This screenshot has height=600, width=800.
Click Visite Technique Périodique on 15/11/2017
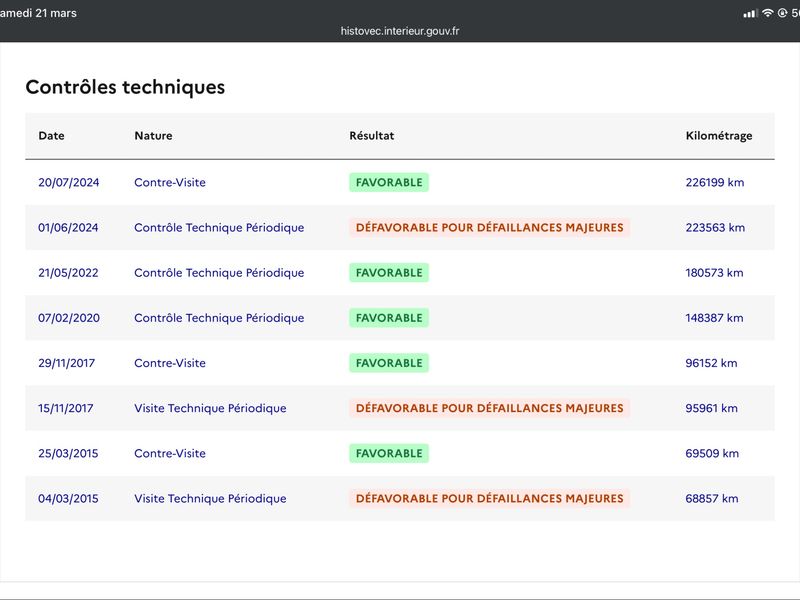210,408
